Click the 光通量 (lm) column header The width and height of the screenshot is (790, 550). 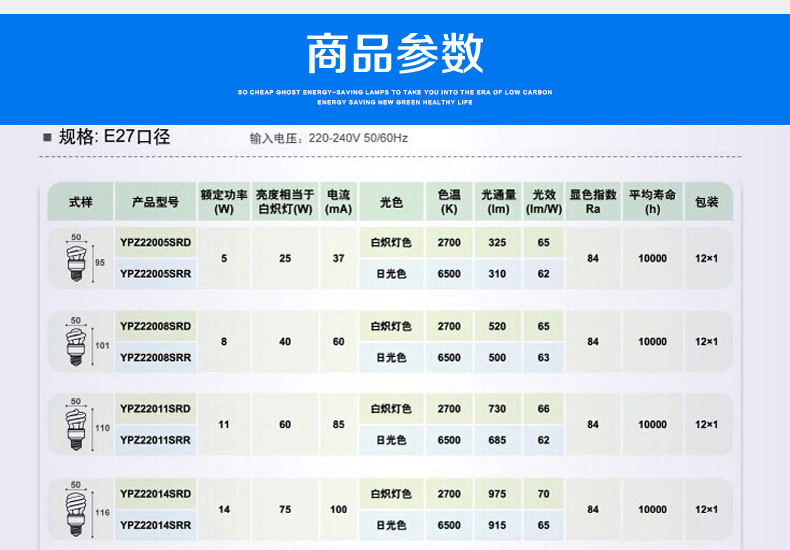tap(498, 202)
